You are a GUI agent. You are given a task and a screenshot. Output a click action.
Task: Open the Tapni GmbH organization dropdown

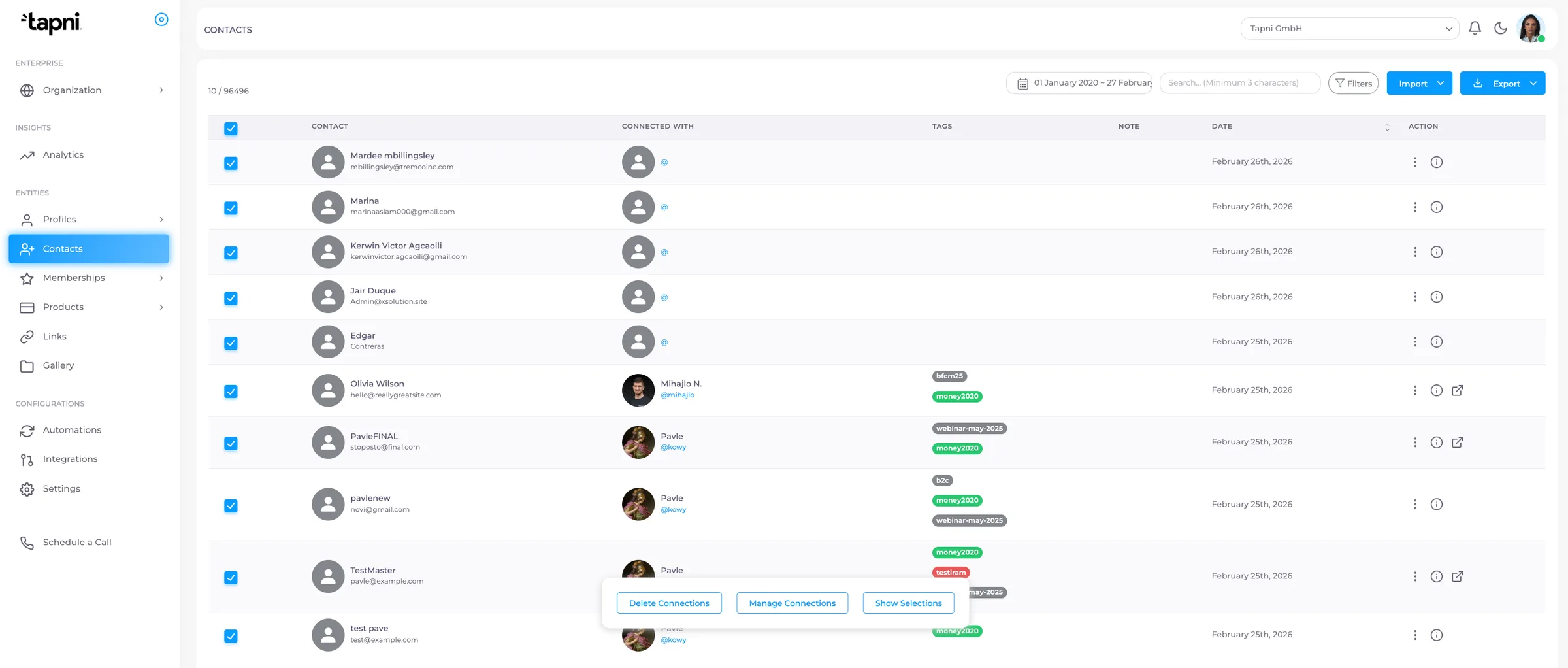pyautogui.click(x=1349, y=28)
